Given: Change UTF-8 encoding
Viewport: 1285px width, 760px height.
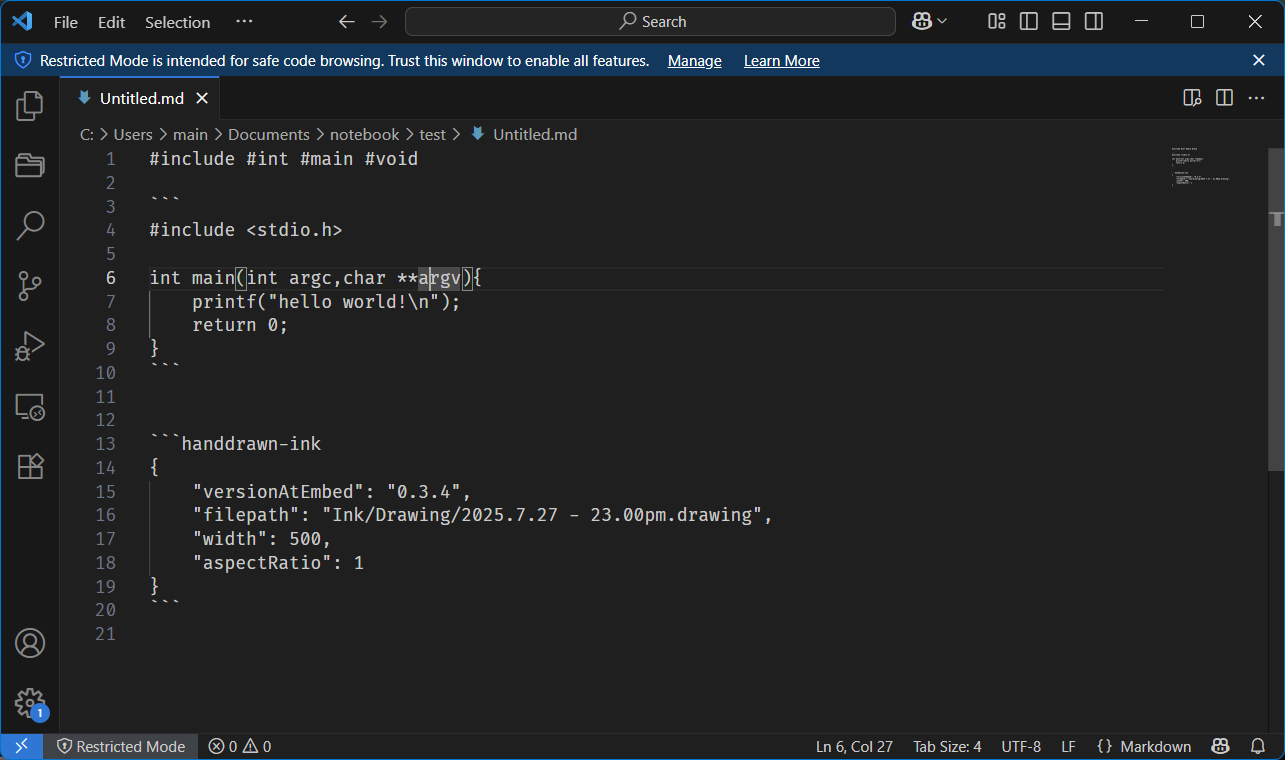Looking at the screenshot, I should (x=1021, y=746).
